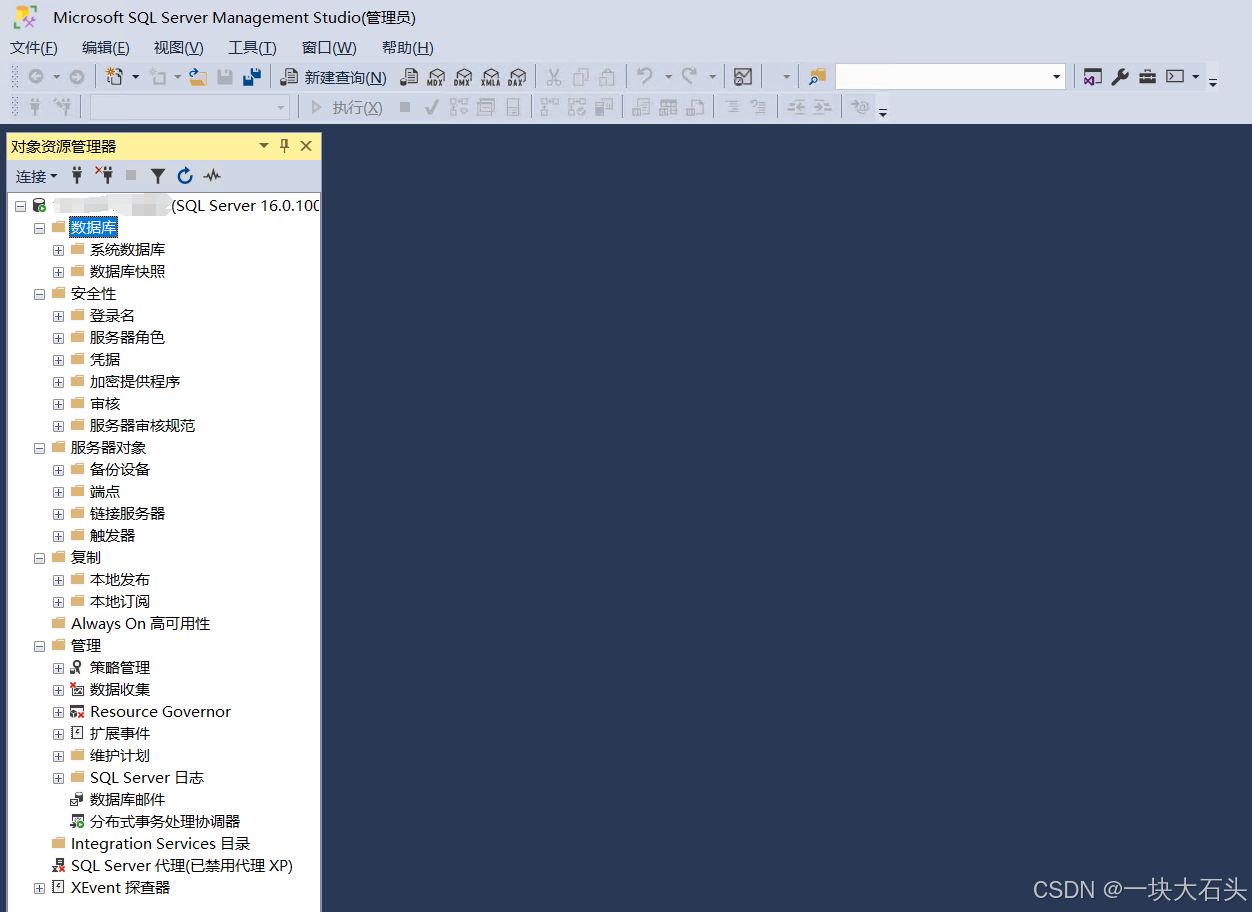The width and height of the screenshot is (1252, 912).
Task: Click the Disconnect plug icon
Action: 104,176
